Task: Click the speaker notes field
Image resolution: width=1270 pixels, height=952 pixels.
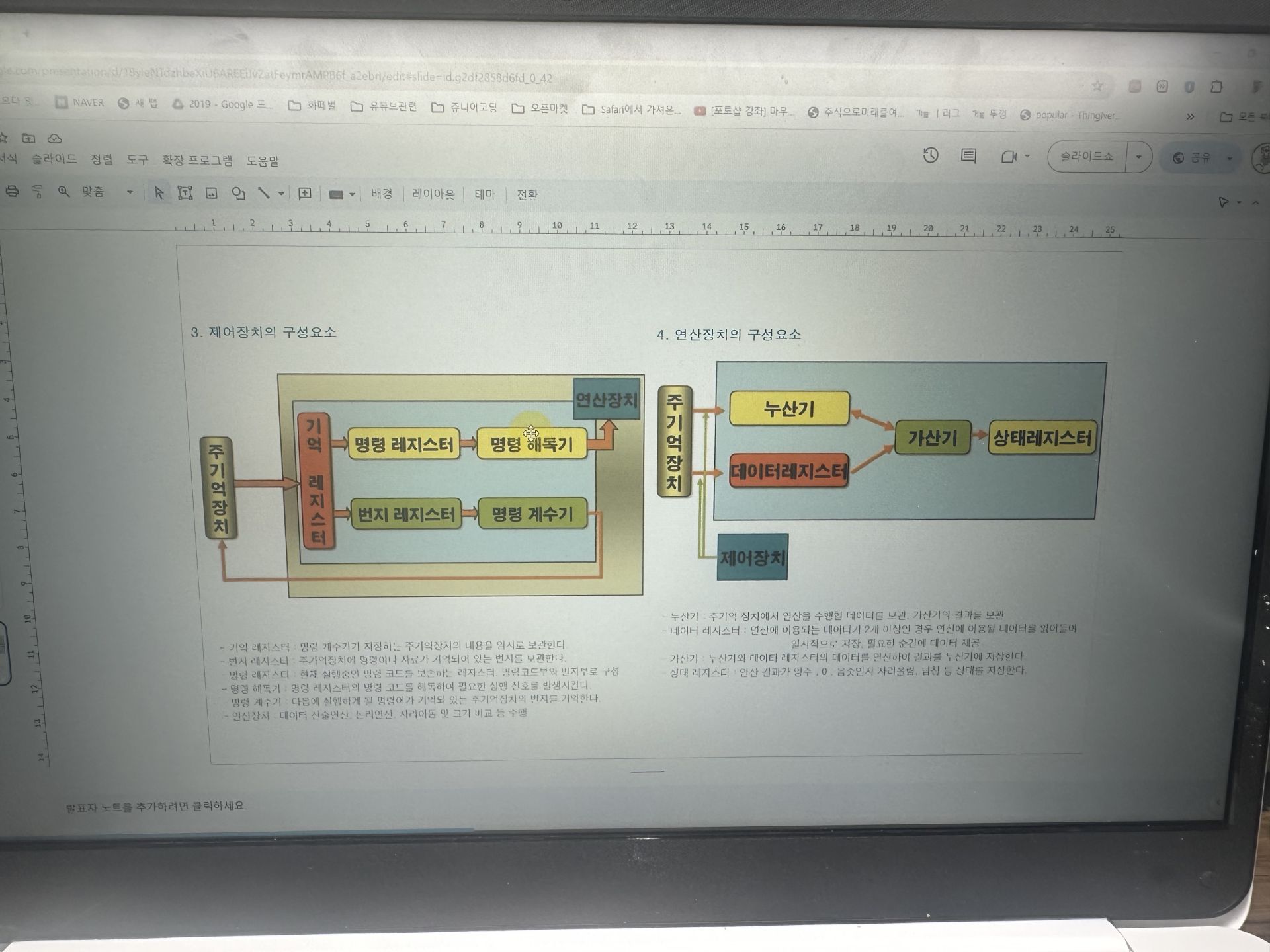Action: point(156,806)
